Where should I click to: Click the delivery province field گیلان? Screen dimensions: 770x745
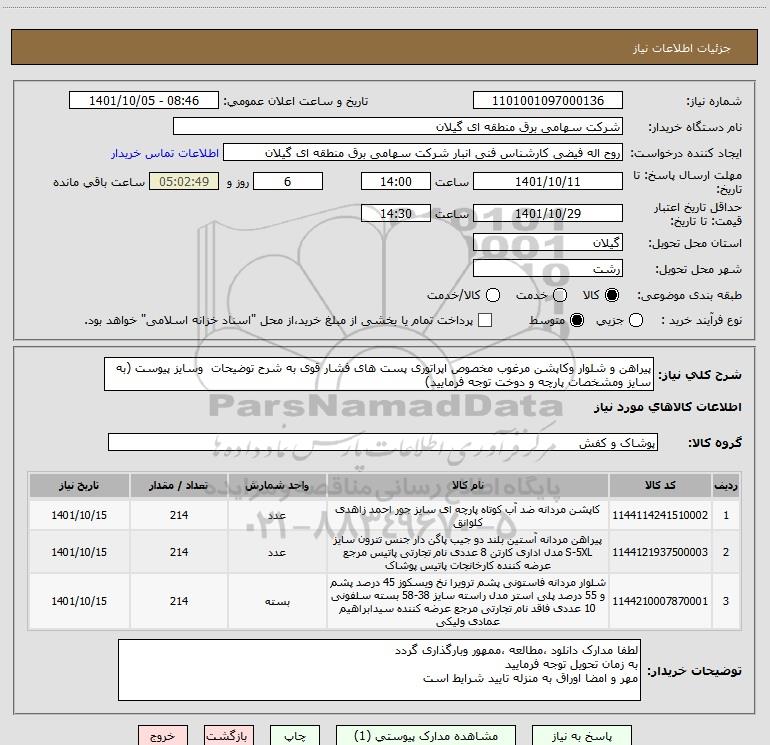tap(548, 242)
